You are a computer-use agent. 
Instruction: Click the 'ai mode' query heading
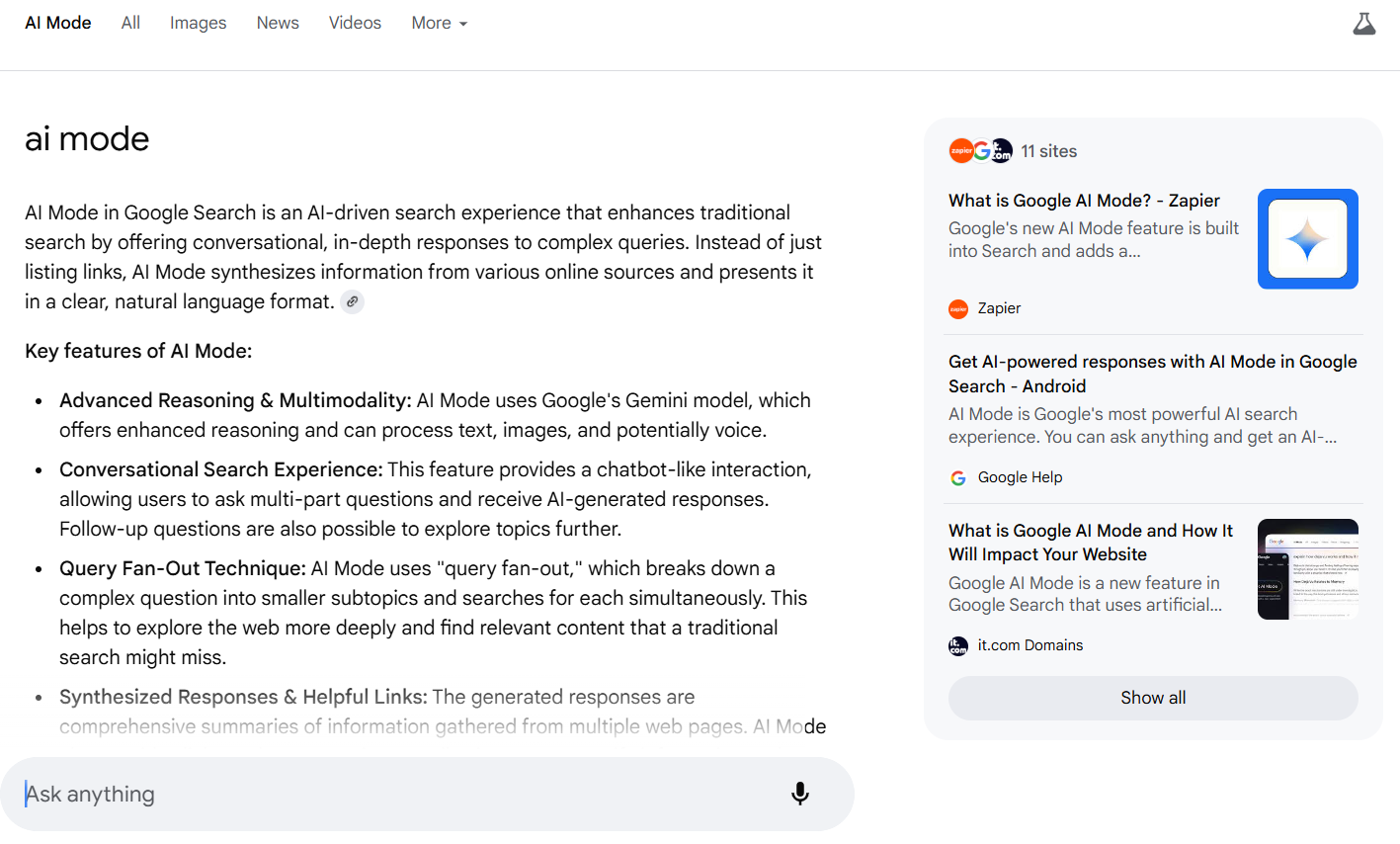coord(87,138)
